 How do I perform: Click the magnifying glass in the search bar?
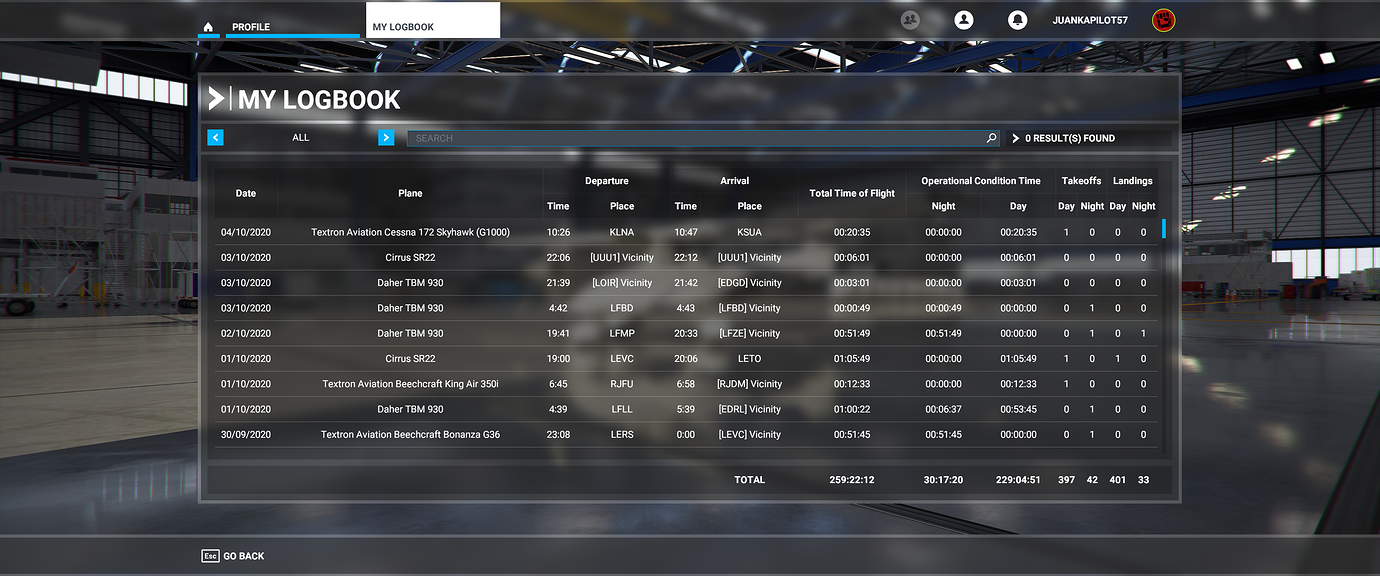pos(991,138)
